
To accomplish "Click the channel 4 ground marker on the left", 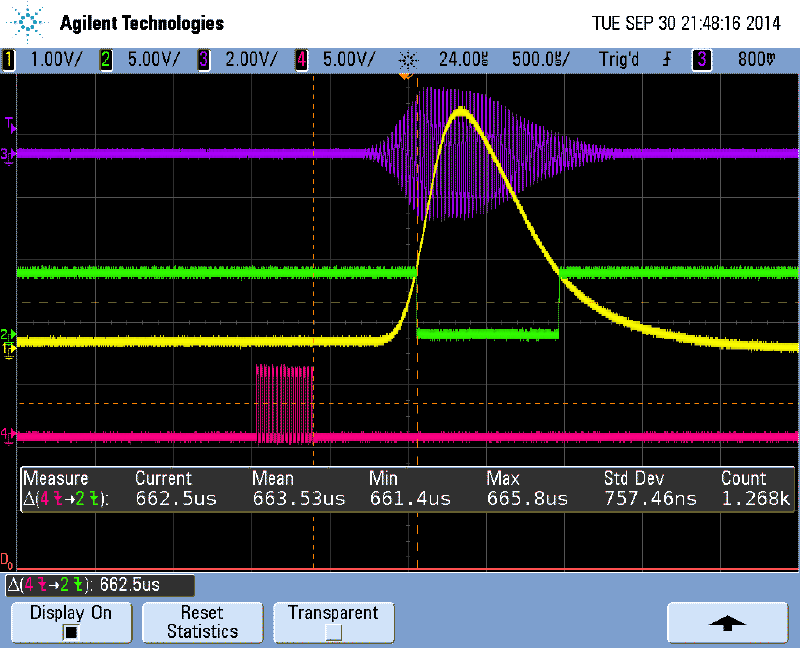I will (10, 435).
